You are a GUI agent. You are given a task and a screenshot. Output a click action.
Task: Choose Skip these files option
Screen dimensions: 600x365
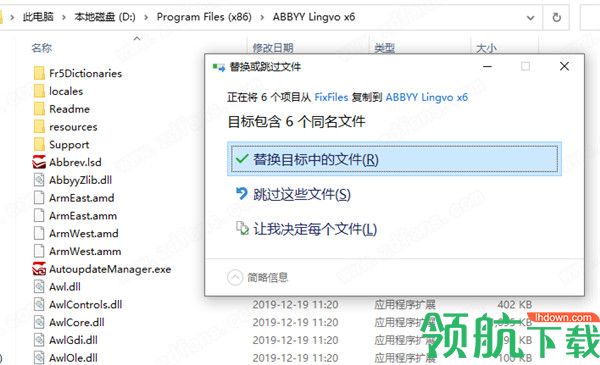pyautogui.click(x=302, y=194)
